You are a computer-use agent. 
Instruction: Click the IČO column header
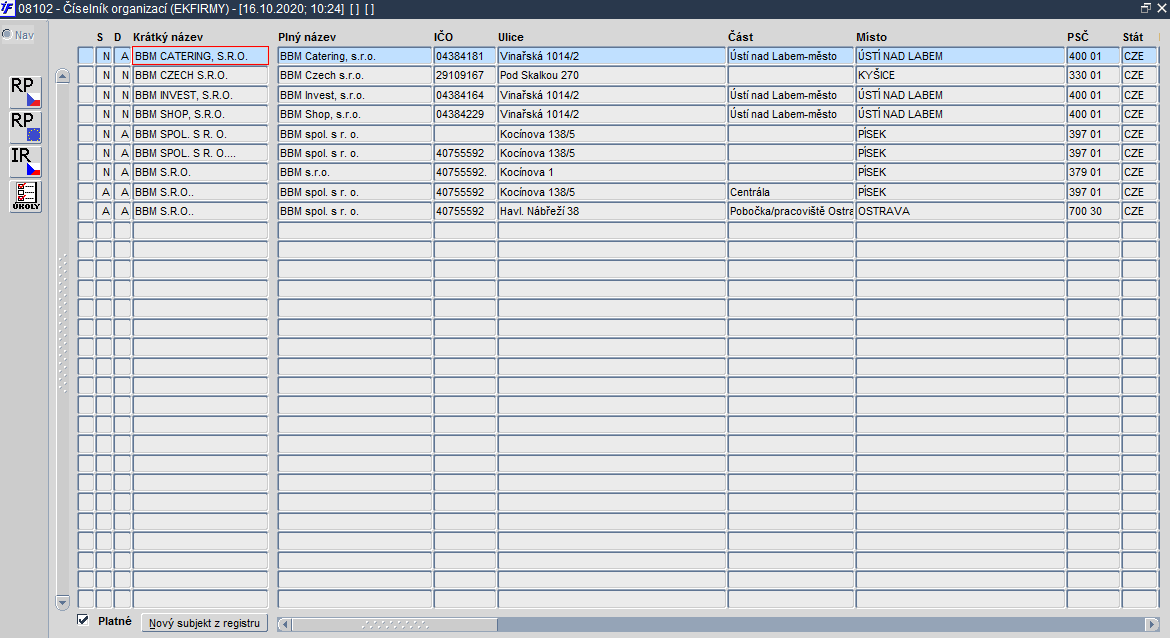[x=443, y=37]
